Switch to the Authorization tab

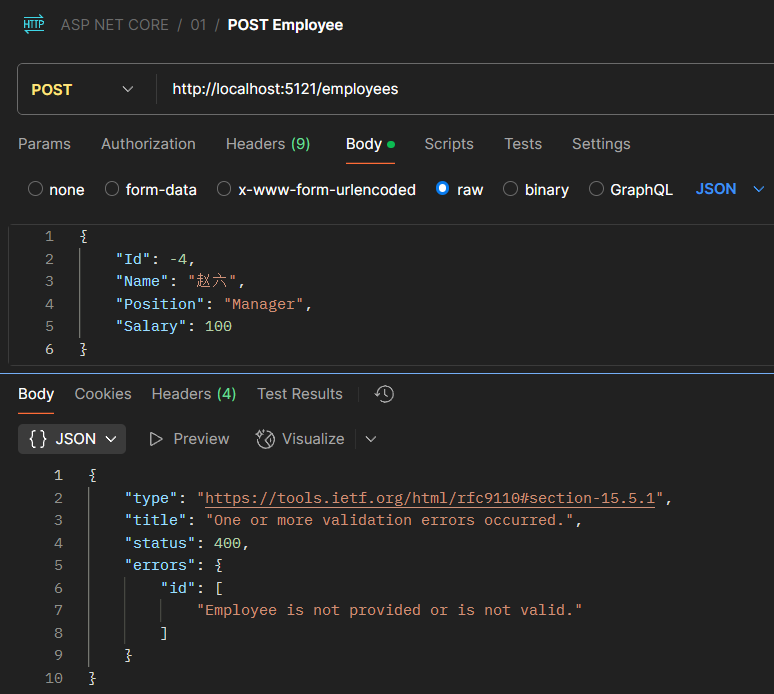click(148, 144)
